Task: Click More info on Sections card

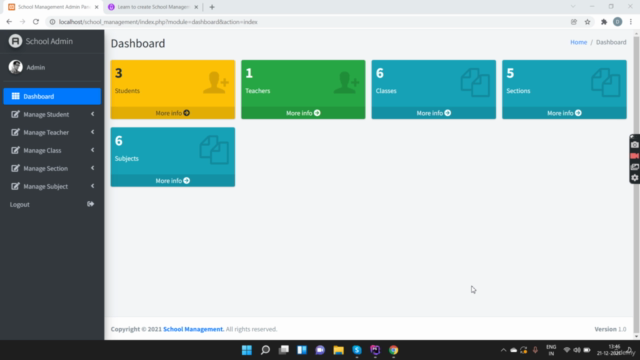Action: 564,113
